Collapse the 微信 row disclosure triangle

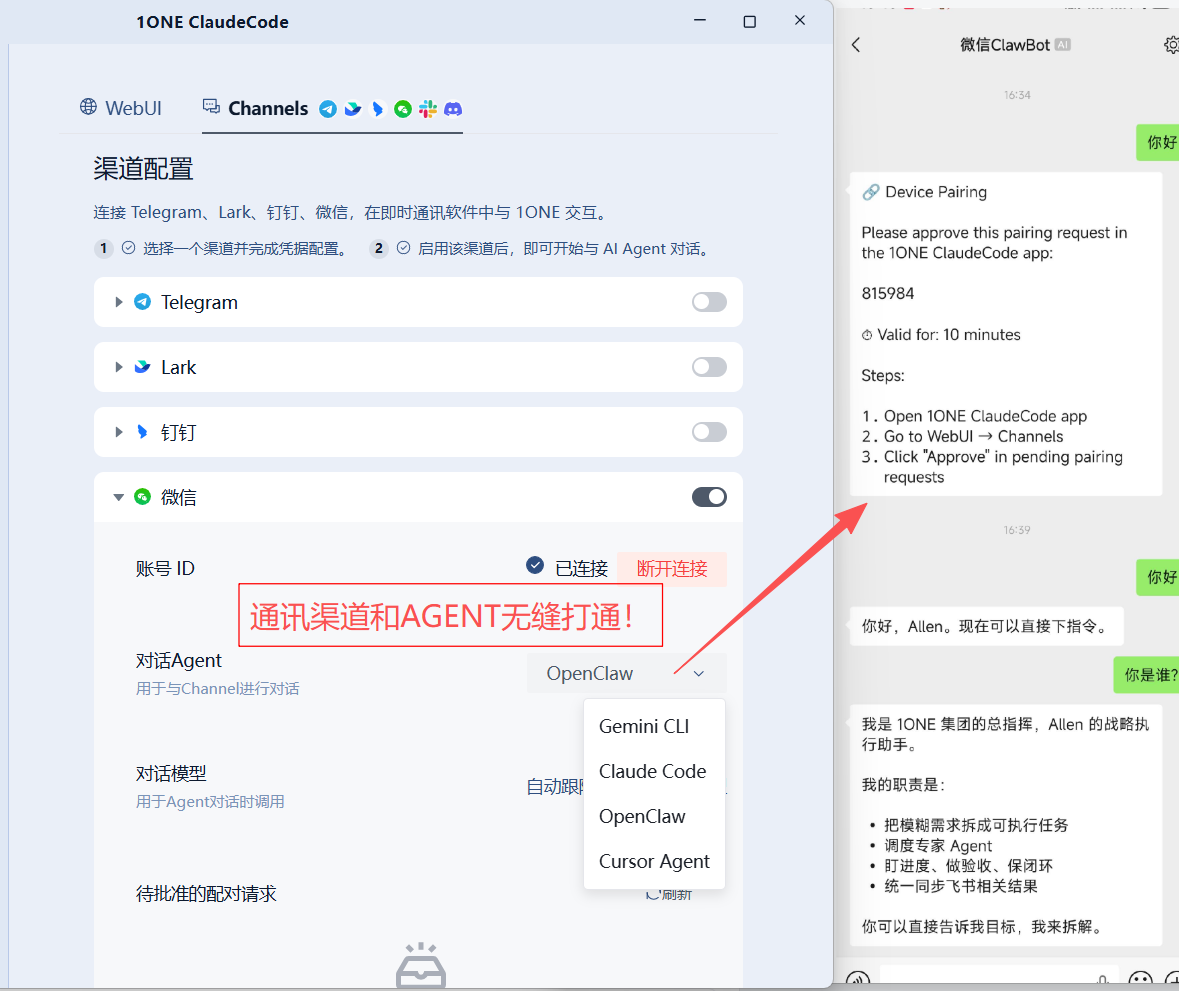(x=119, y=497)
